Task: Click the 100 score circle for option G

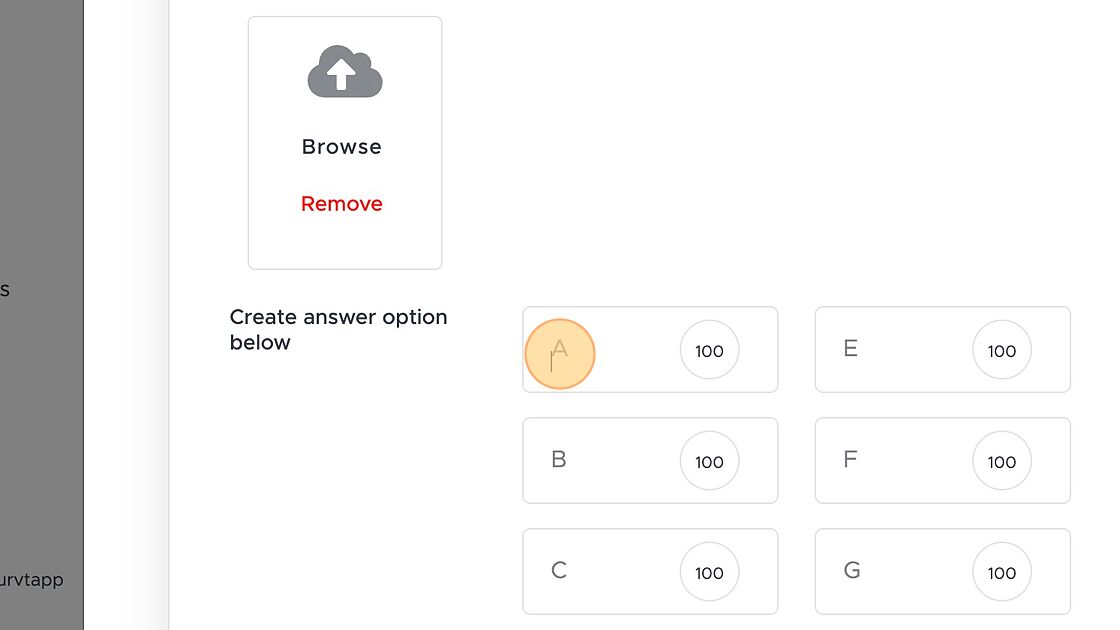Action: point(1001,571)
